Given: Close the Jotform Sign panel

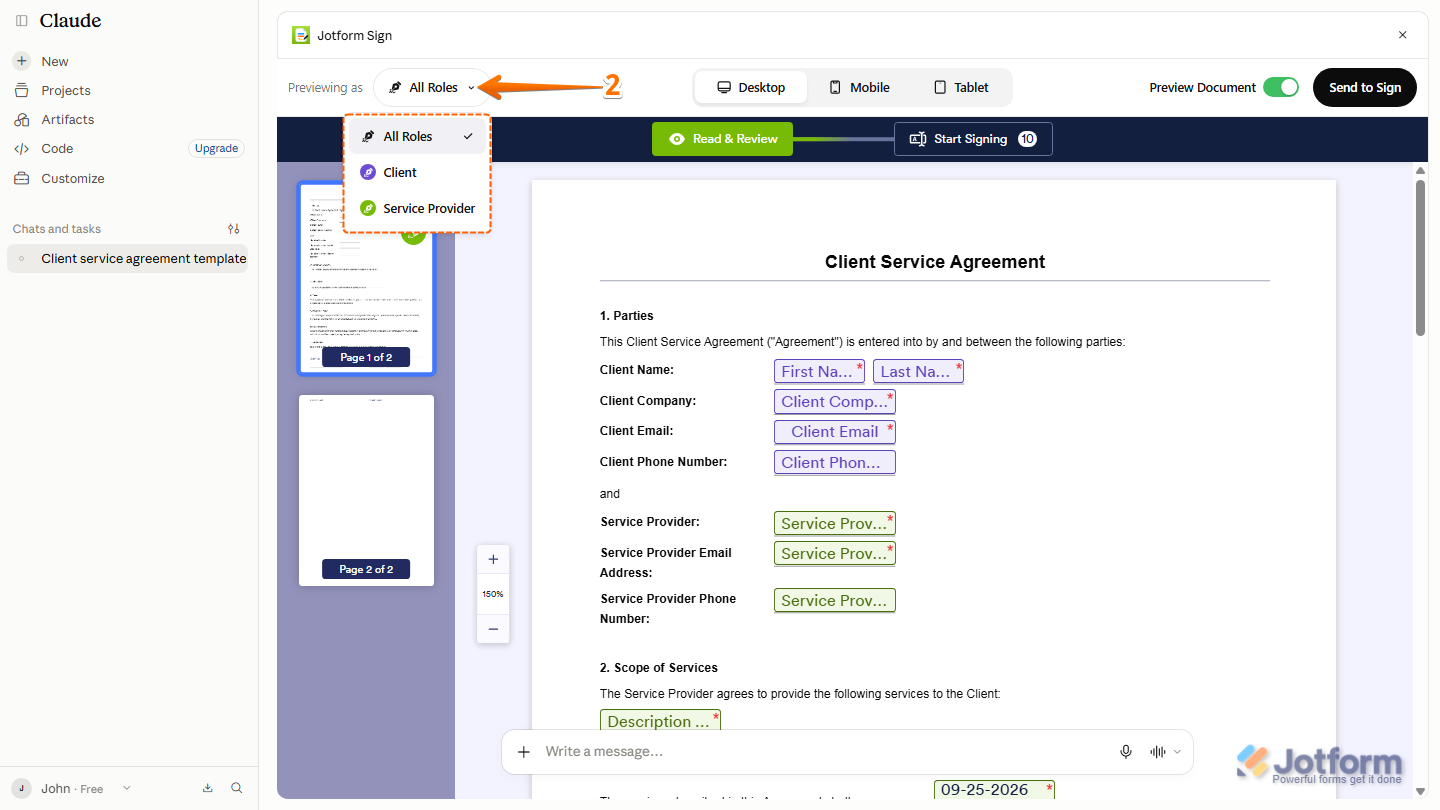Looking at the screenshot, I should 1402,35.
